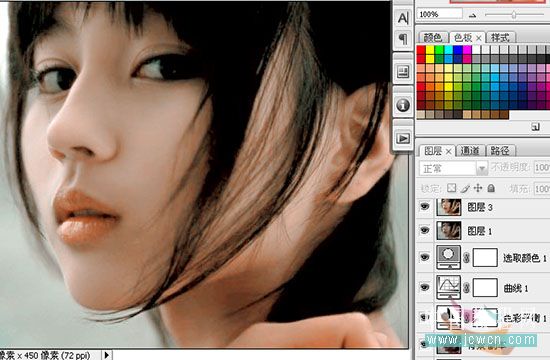Select the layer named 图层 1
The image size is (550, 360).
tap(480, 231)
